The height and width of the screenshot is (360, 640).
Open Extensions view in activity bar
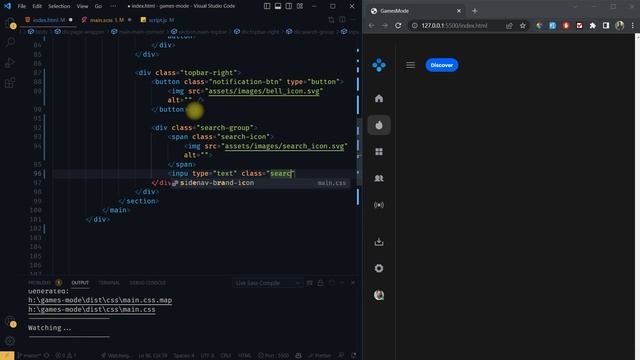(10, 83)
